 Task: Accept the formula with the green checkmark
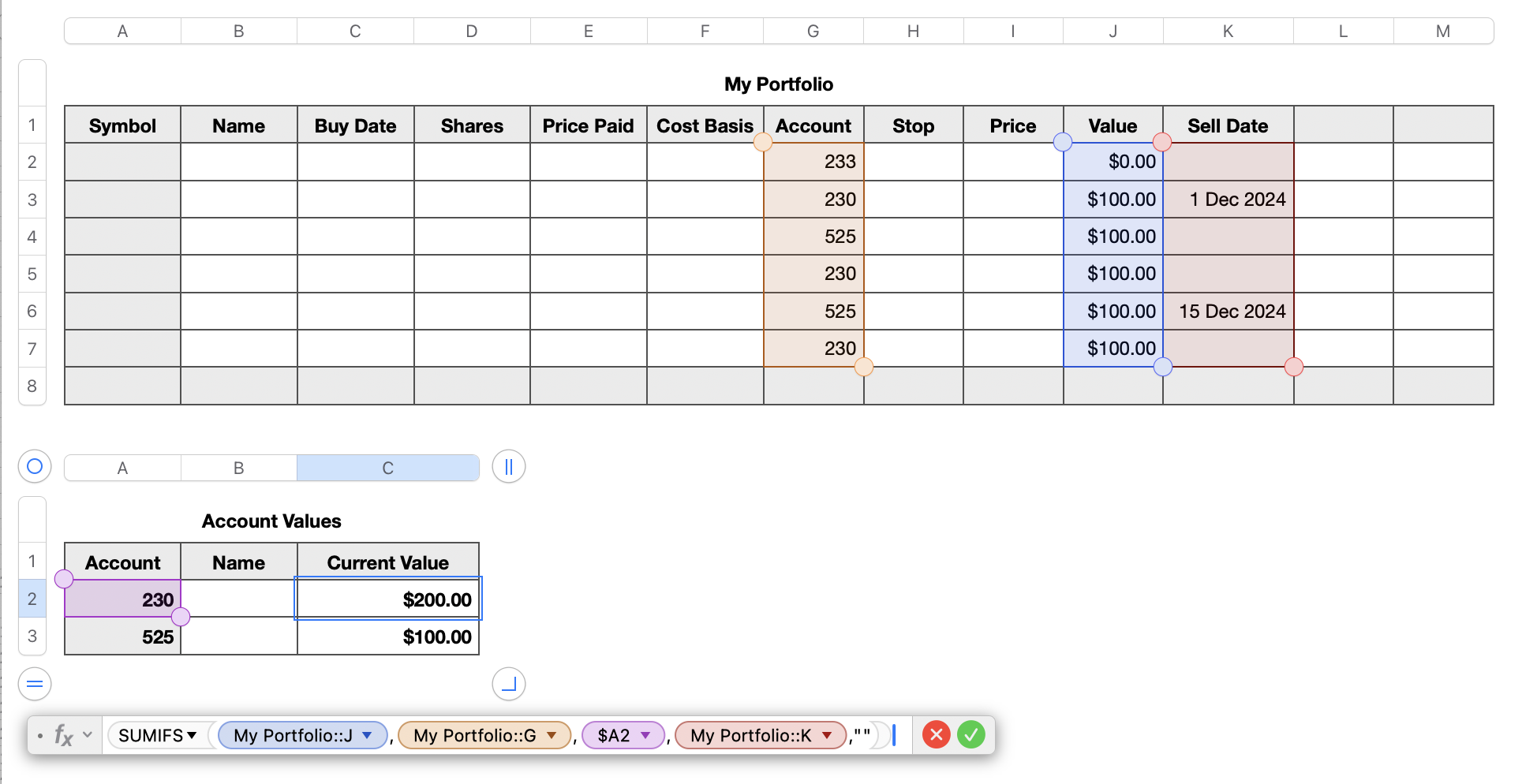(970, 735)
